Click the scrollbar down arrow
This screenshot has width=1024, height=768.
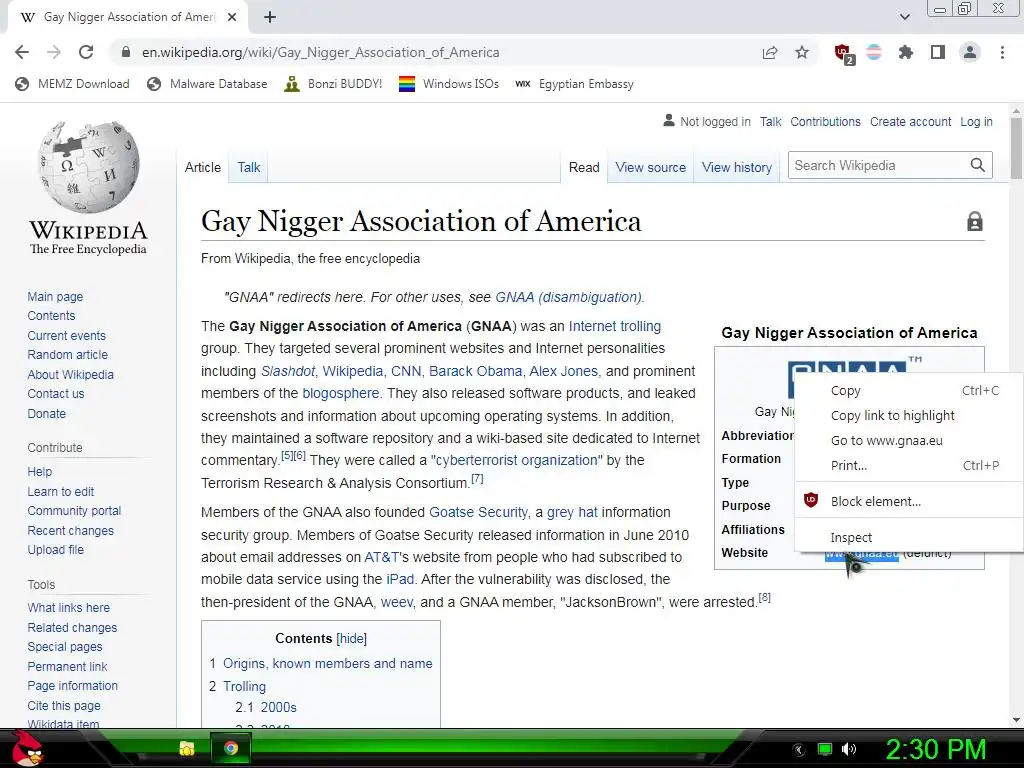coord(1016,720)
